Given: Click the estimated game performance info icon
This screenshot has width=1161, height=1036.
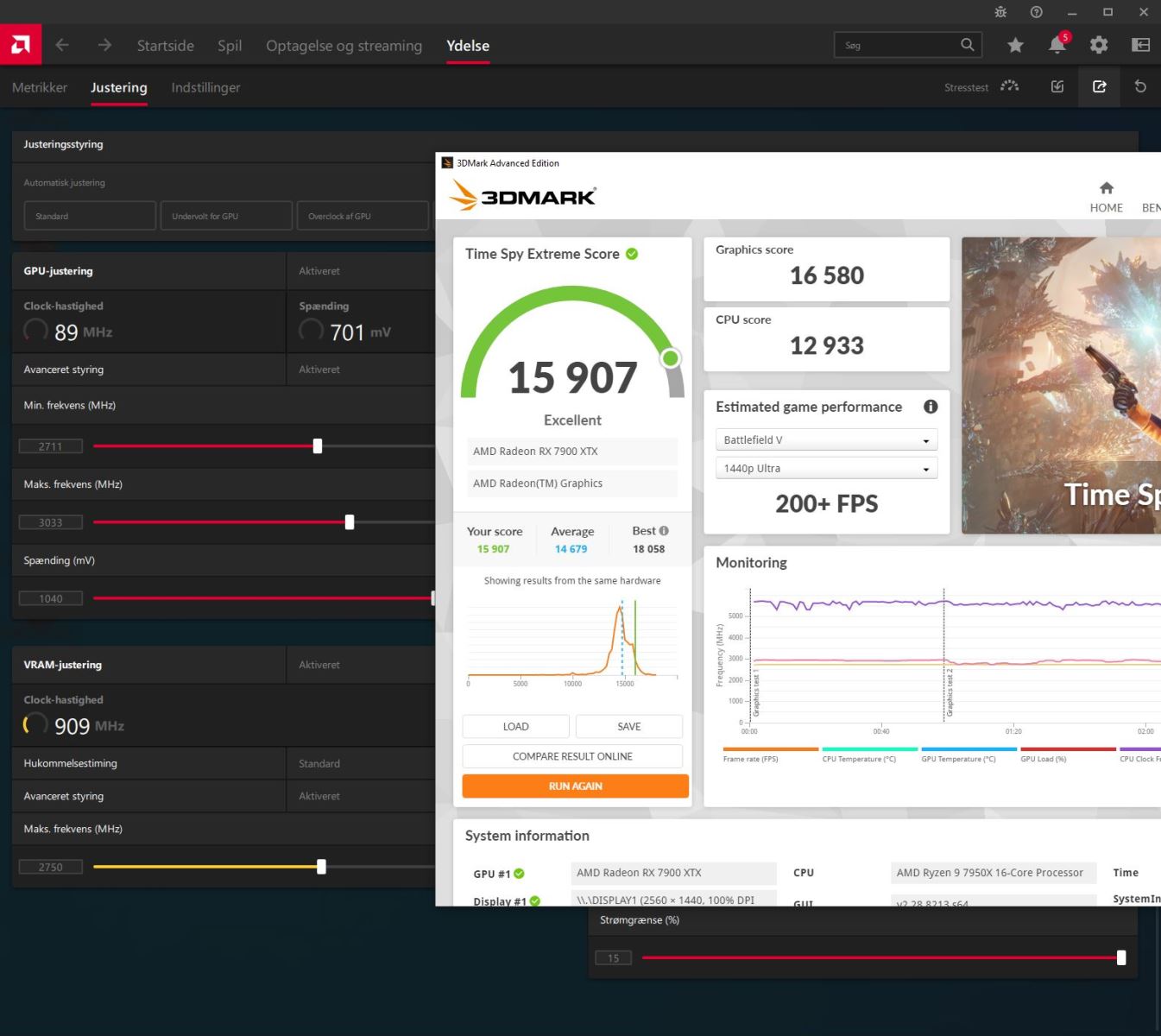Looking at the screenshot, I should pos(931,407).
